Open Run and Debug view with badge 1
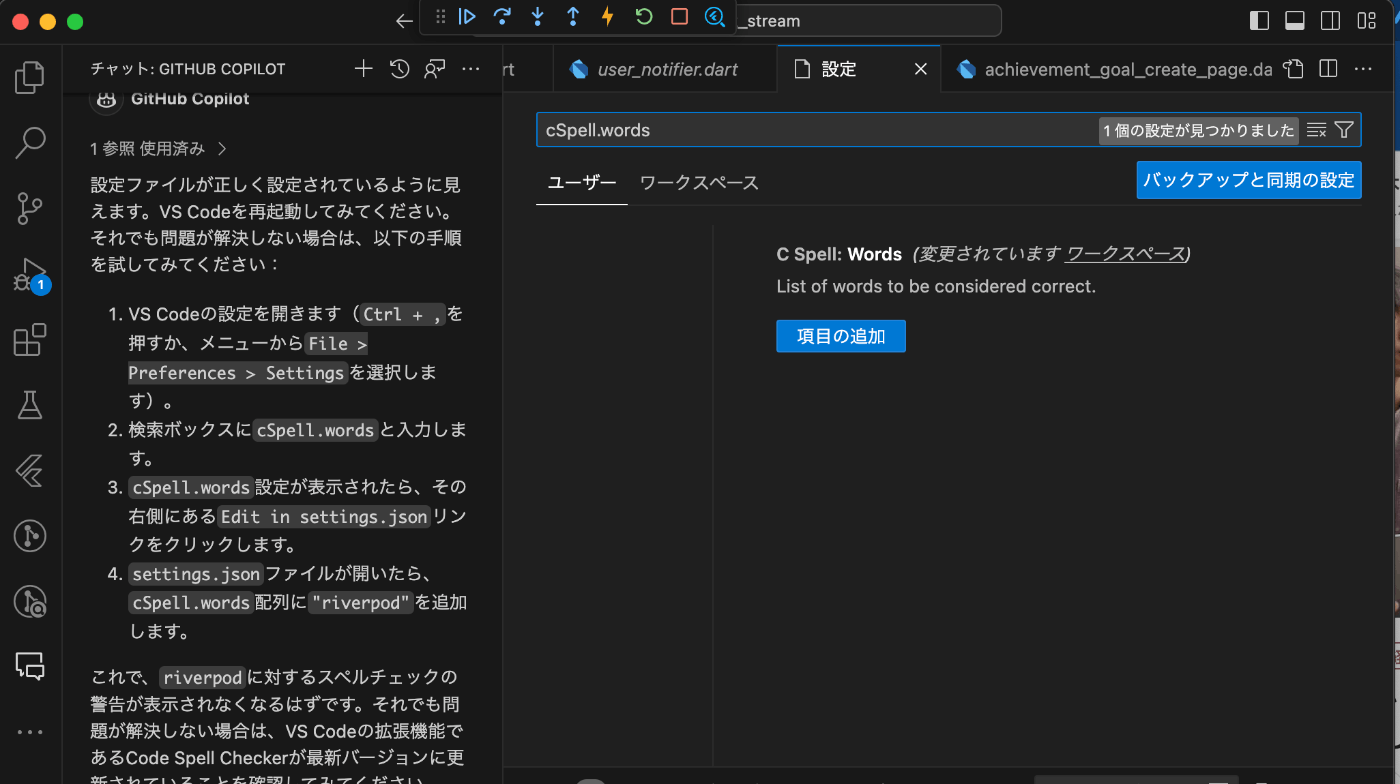 30,275
